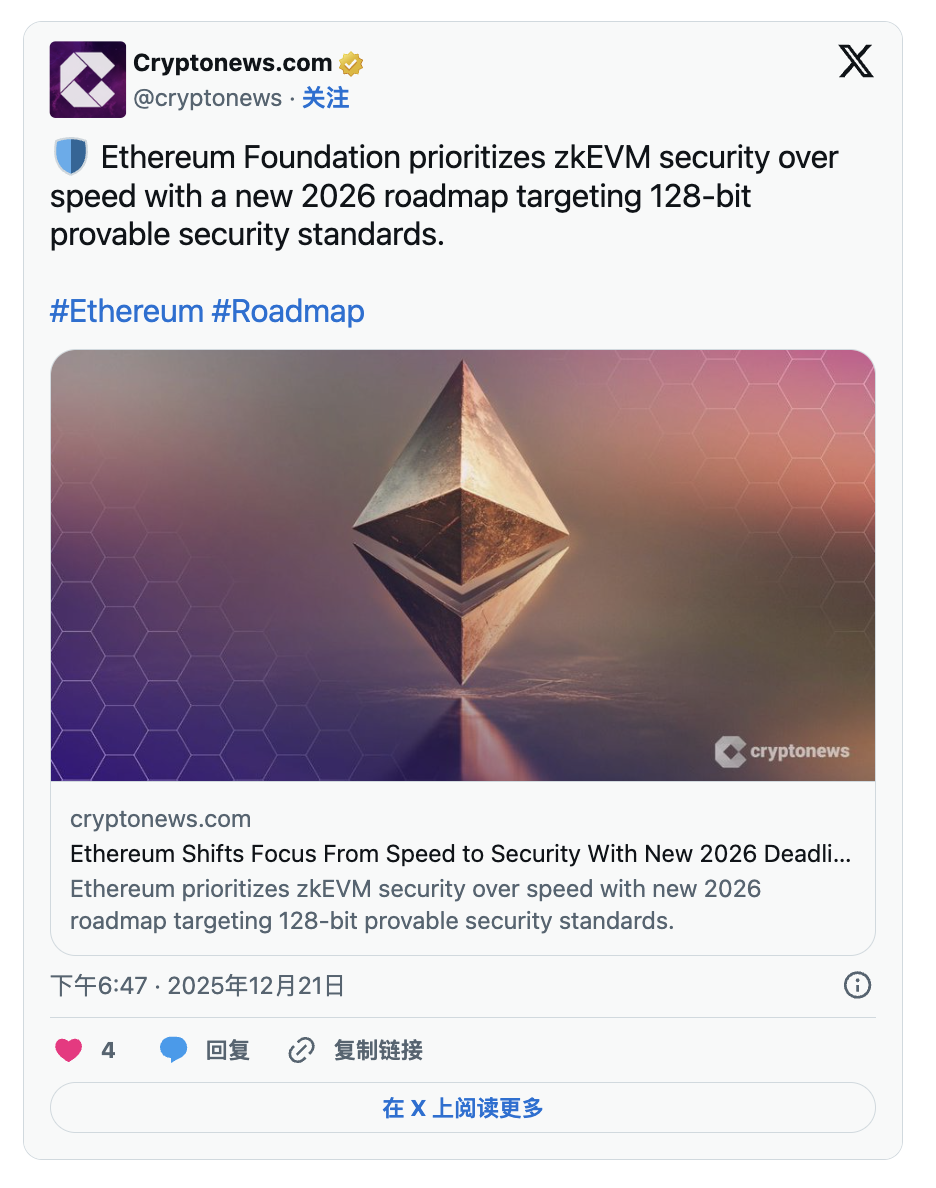936x1188 pixels.
Task: Click the shield emoji in the tweet
Action: [70, 158]
